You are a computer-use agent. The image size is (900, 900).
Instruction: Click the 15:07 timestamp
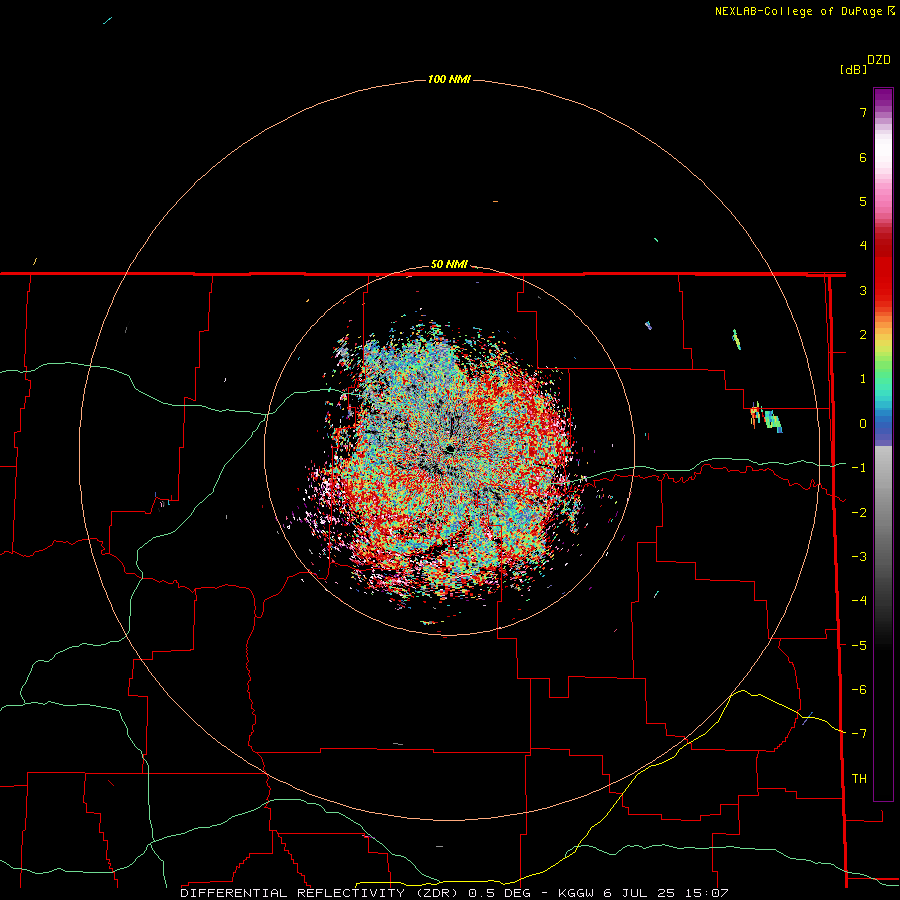click(x=707, y=893)
